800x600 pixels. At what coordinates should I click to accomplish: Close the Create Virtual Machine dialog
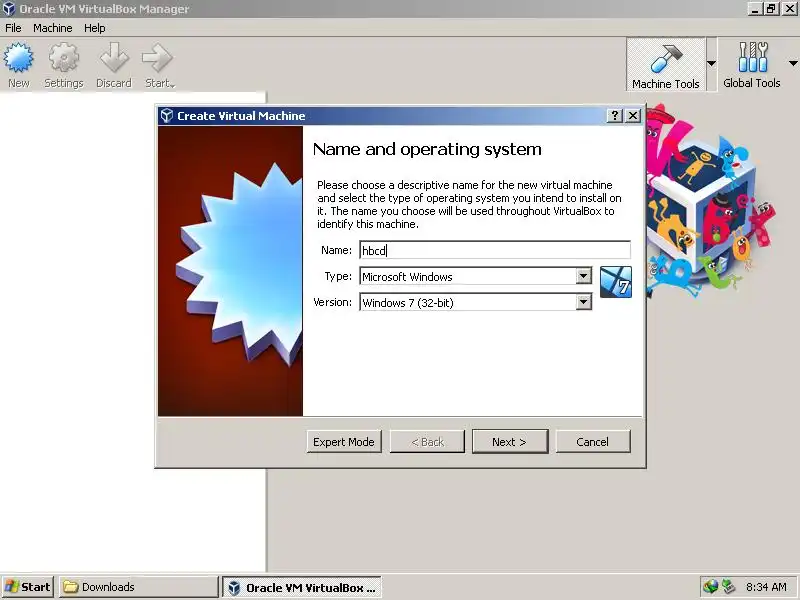633,116
